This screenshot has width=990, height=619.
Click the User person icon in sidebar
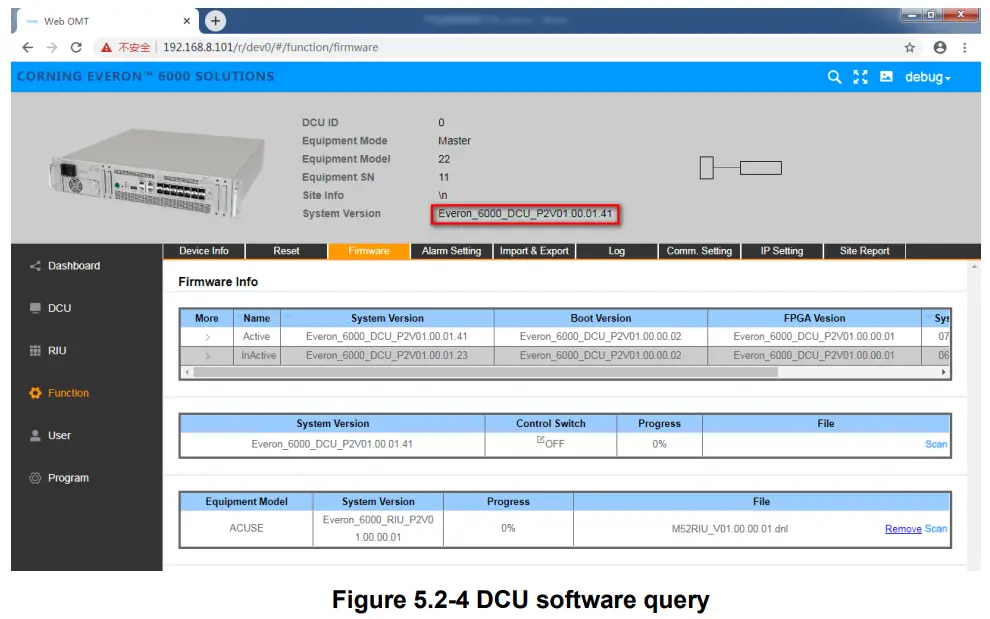(x=35, y=435)
